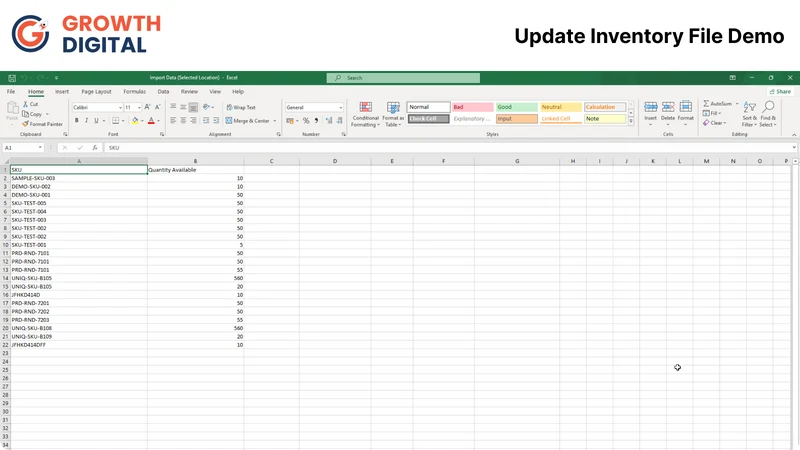Screen dimensions: 800x450
Task: Decrease the cell indent
Action: point(206,121)
